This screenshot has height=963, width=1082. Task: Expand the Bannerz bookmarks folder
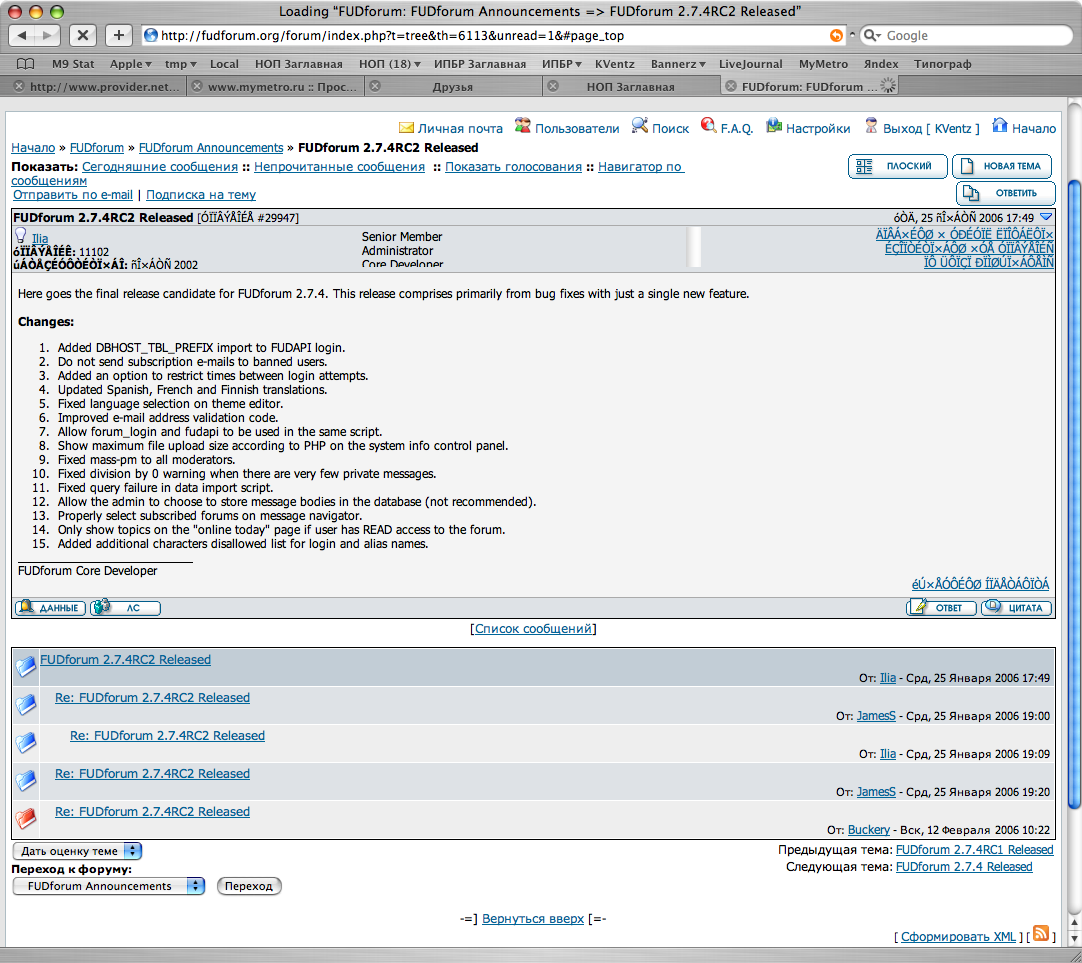(x=678, y=64)
